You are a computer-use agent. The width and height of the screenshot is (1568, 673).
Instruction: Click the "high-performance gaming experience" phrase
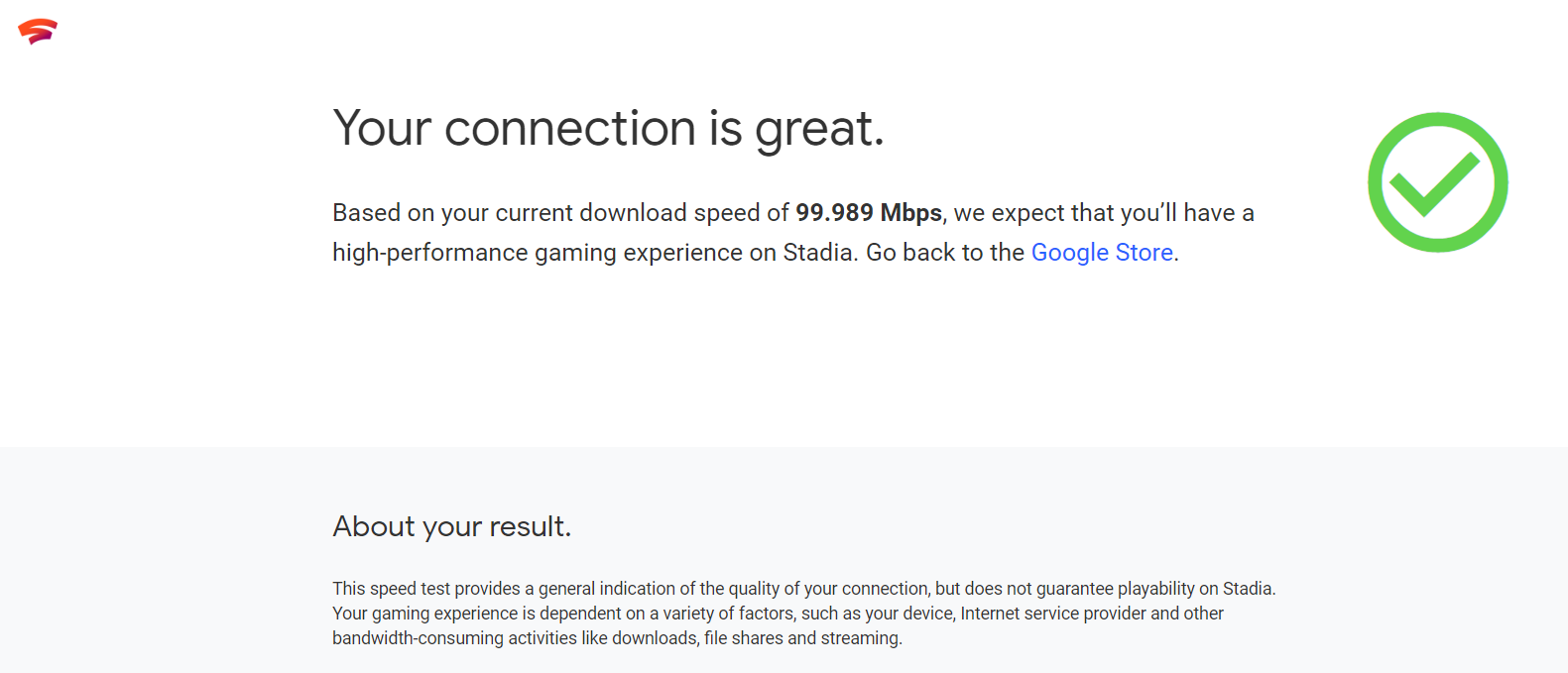point(538,254)
